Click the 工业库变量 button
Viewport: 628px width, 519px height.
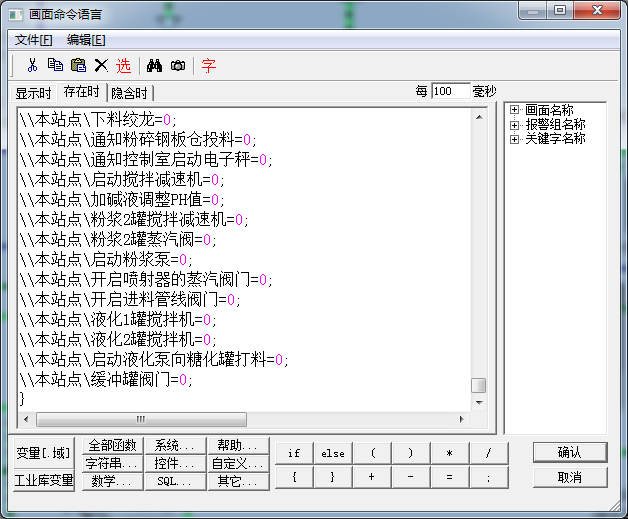44,480
